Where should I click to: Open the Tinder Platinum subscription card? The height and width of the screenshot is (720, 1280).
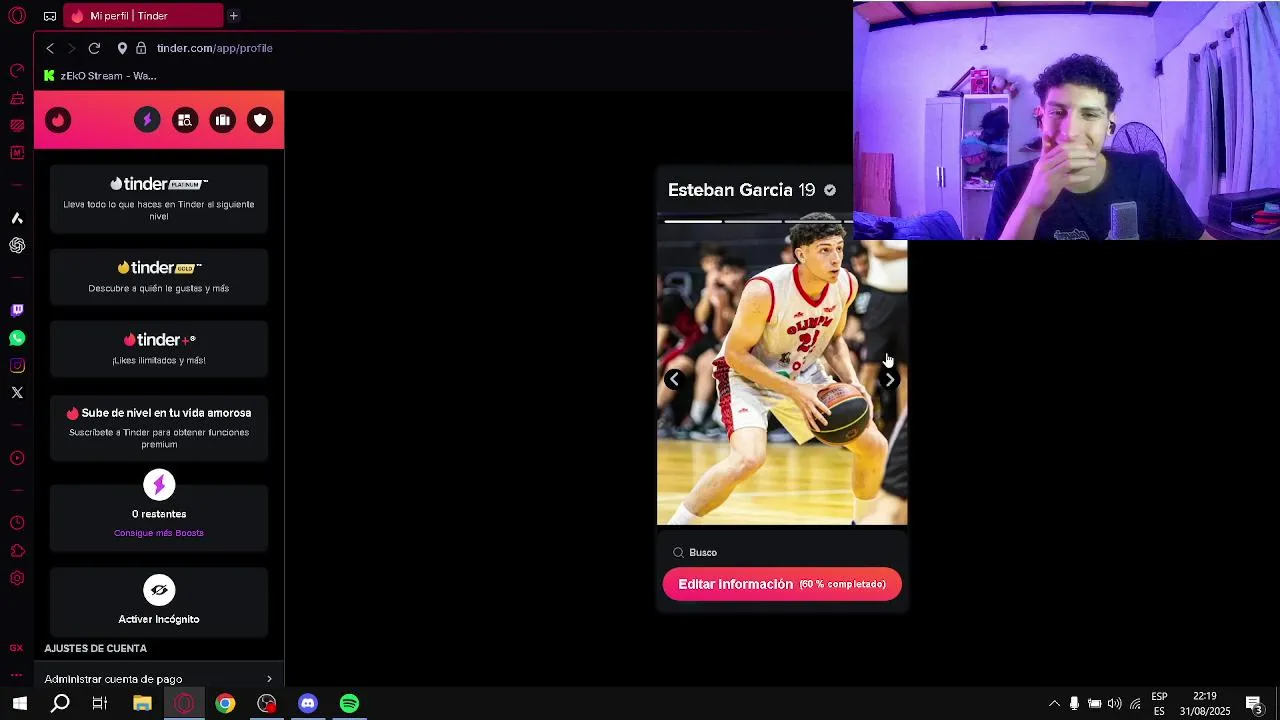pyautogui.click(x=159, y=198)
